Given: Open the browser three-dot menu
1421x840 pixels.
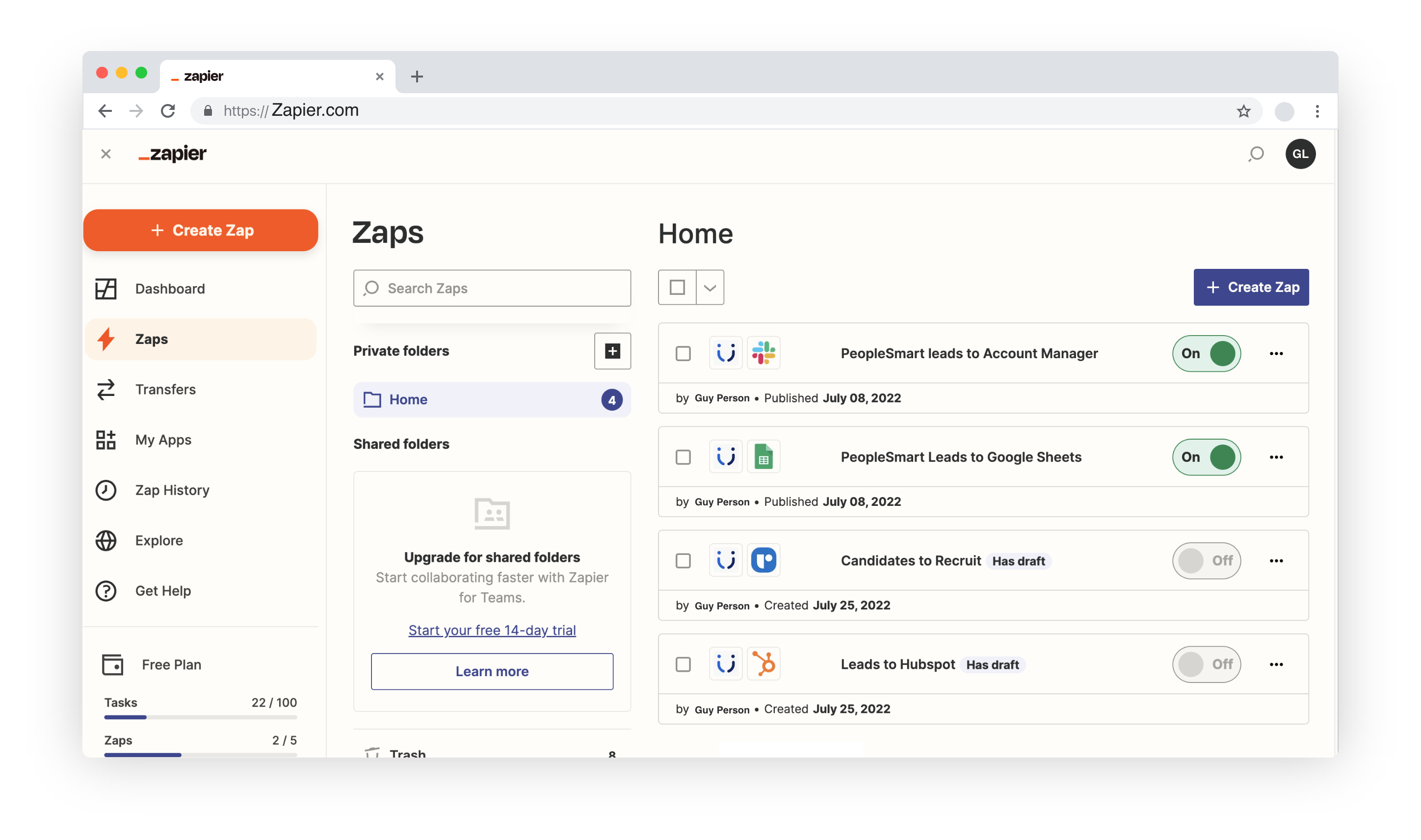Looking at the screenshot, I should click(x=1317, y=111).
